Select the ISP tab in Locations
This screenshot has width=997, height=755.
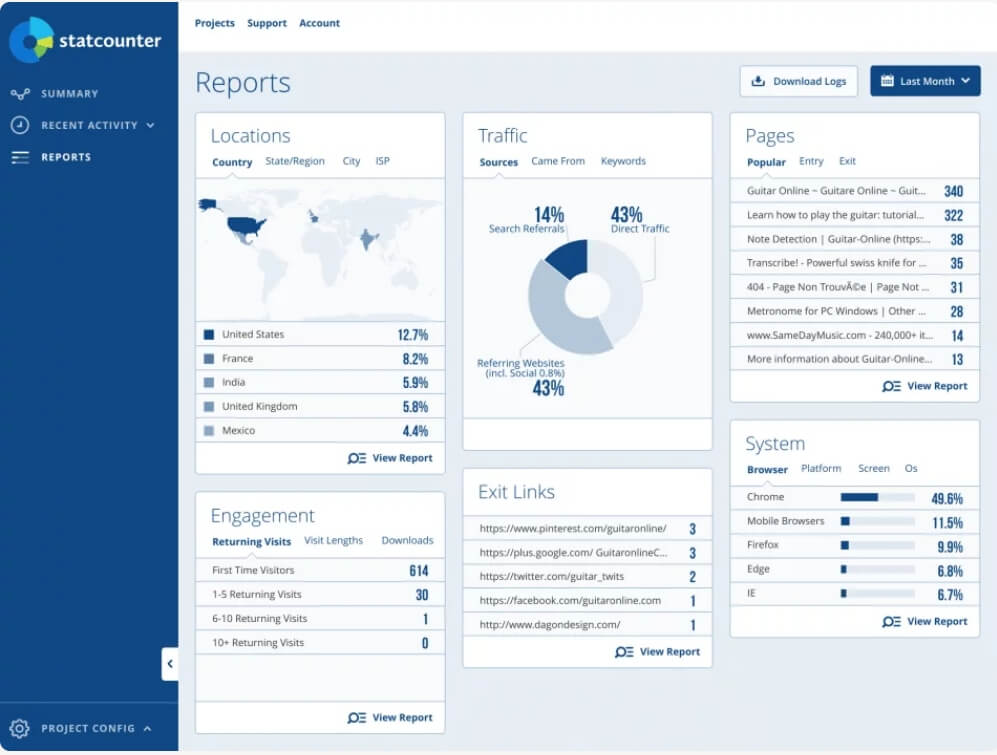coord(382,162)
